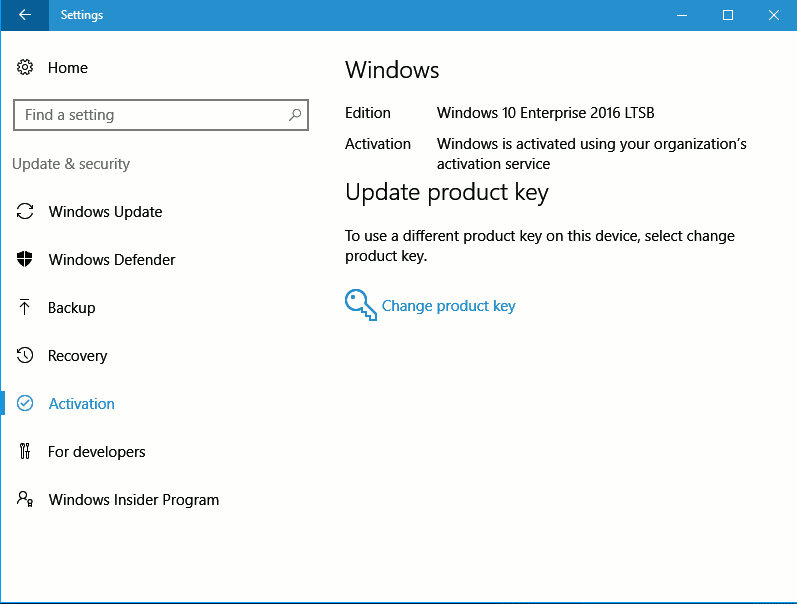Viewport: 797px width, 604px height.
Task: Click the 'Windows is activated' status text
Action: tap(592, 154)
